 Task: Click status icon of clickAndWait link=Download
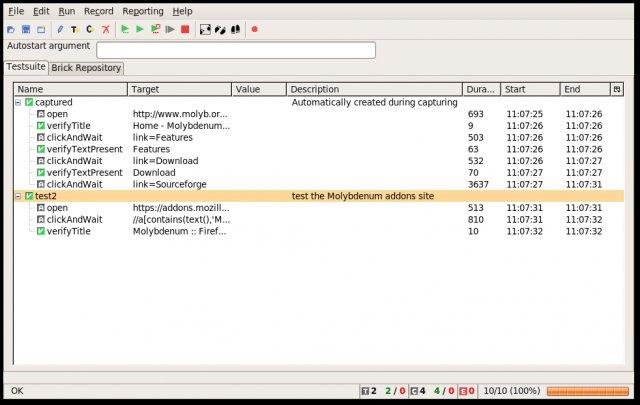tap(40, 161)
